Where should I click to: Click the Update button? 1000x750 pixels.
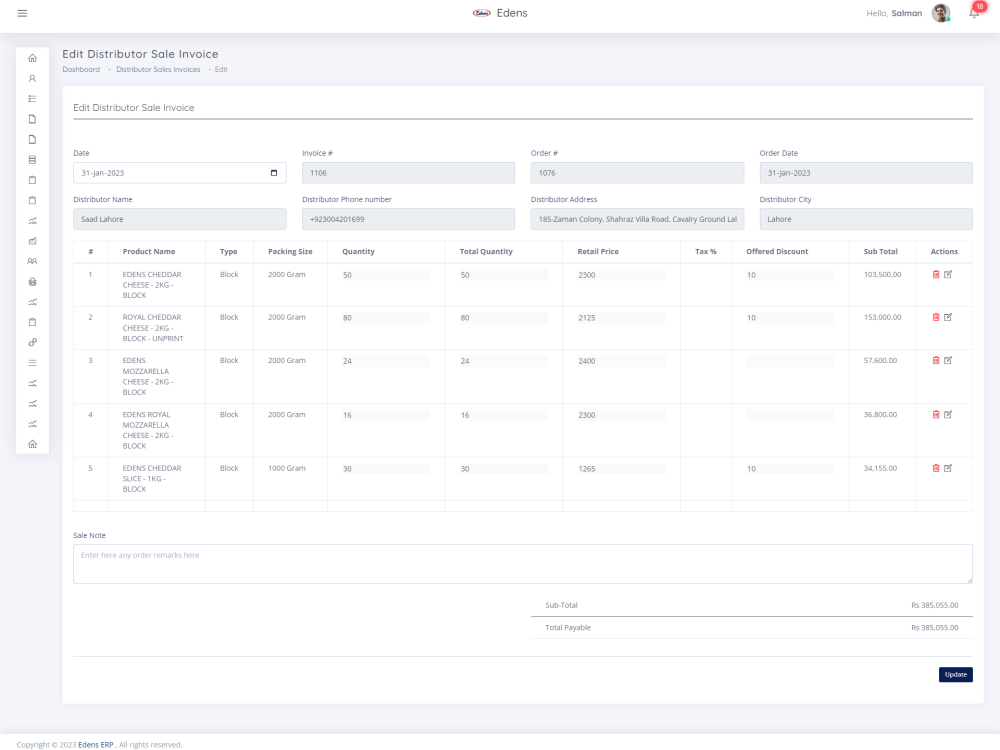[955, 675]
